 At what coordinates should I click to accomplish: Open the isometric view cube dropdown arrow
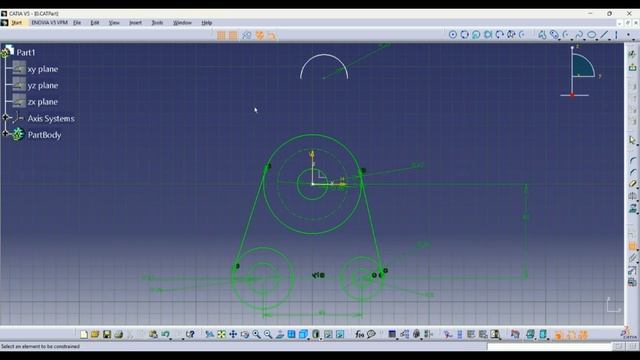coord(309,338)
